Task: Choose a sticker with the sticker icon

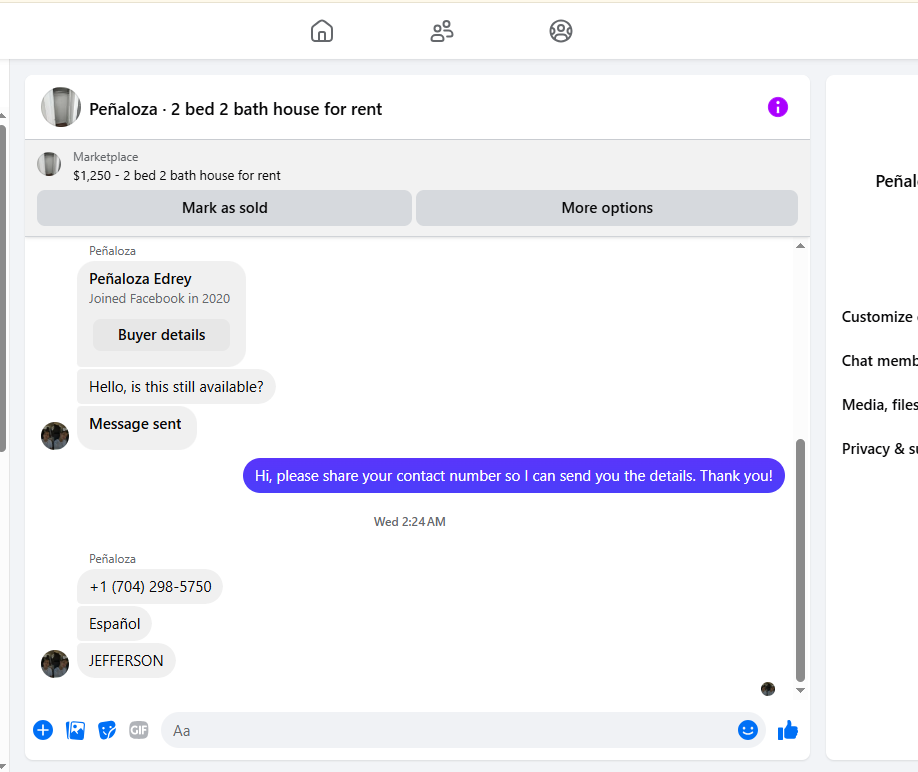Action: point(107,730)
